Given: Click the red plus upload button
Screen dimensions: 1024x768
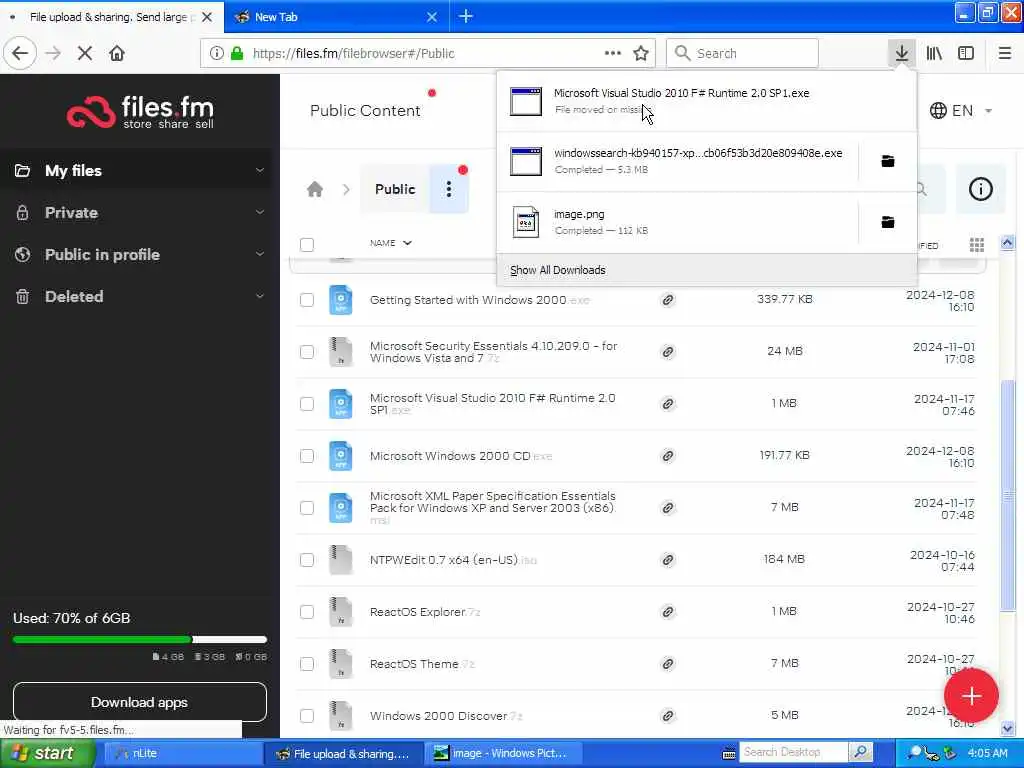Looking at the screenshot, I should point(971,696).
